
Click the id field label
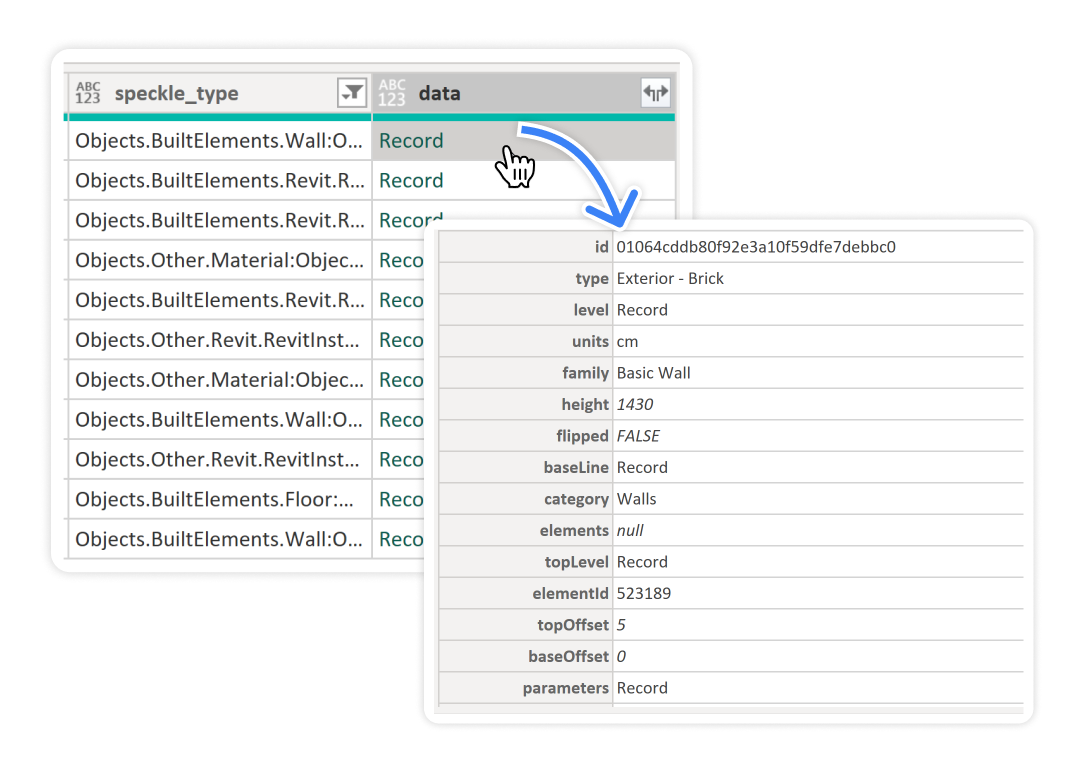[x=602, y=247]
